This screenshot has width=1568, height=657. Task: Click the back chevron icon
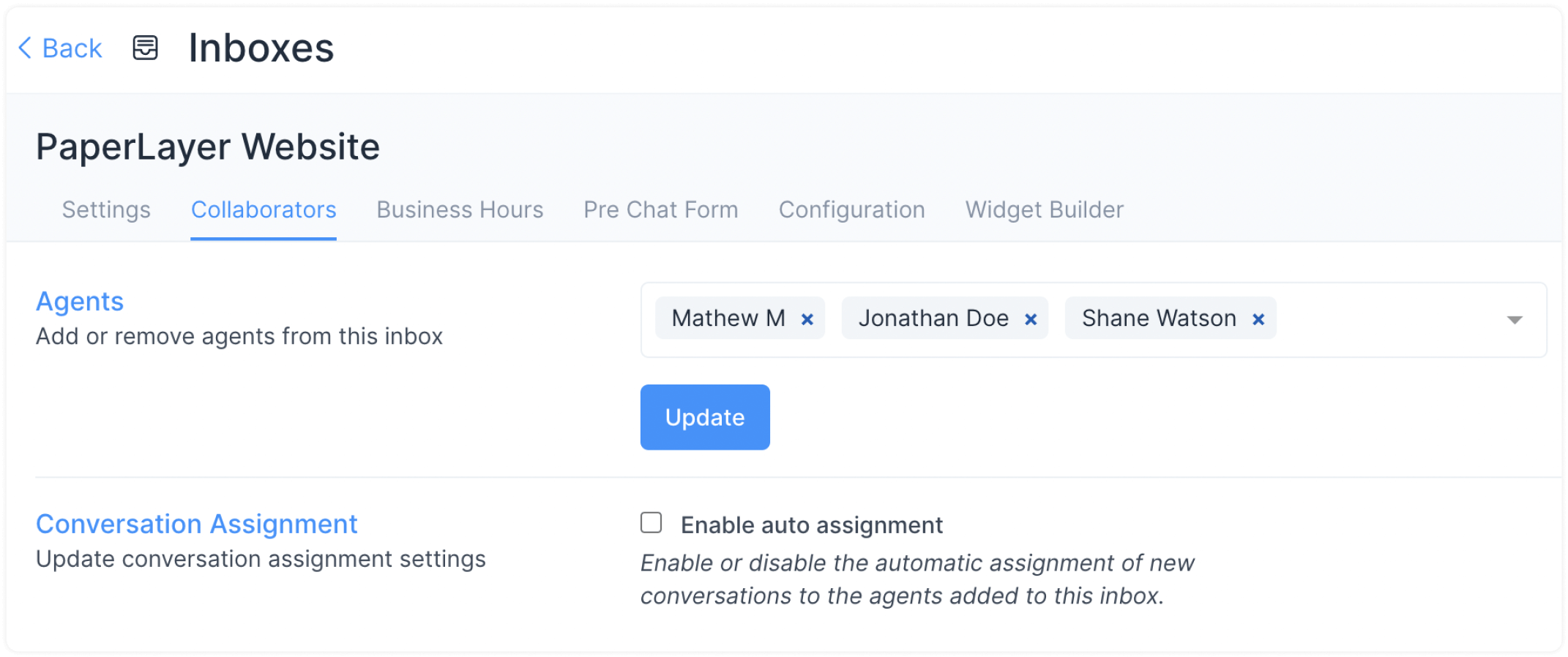tap(26, 48)
